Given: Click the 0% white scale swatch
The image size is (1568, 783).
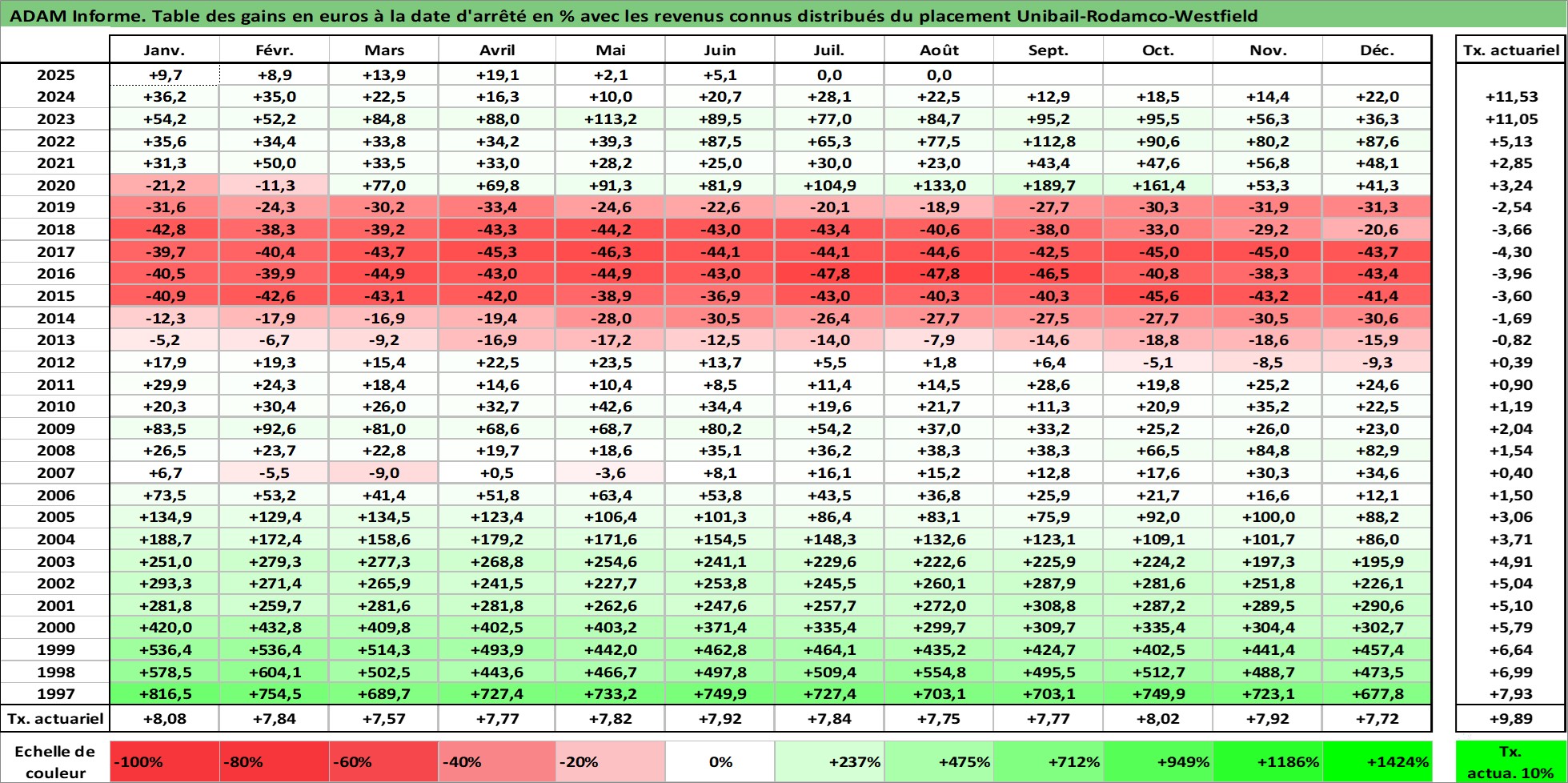Looking at the screenshot, I should click(x=720, y=761).
